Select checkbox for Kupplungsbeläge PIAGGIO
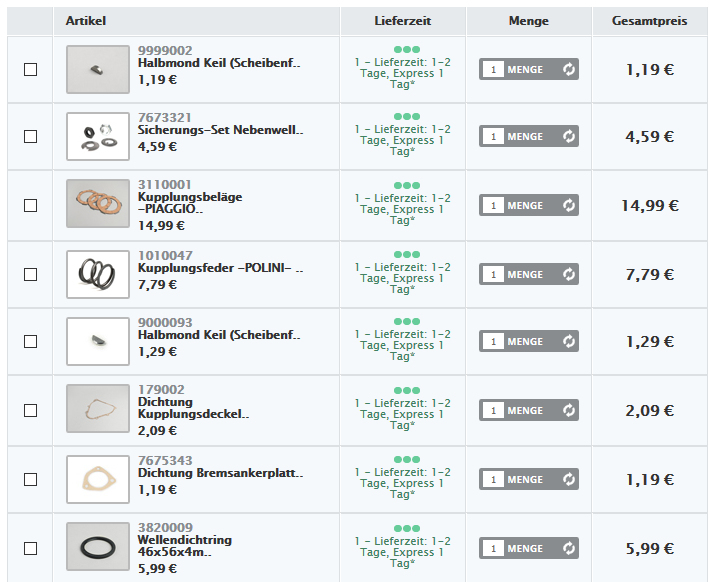This screenshot has height=582, width=709. coord(30,205)
